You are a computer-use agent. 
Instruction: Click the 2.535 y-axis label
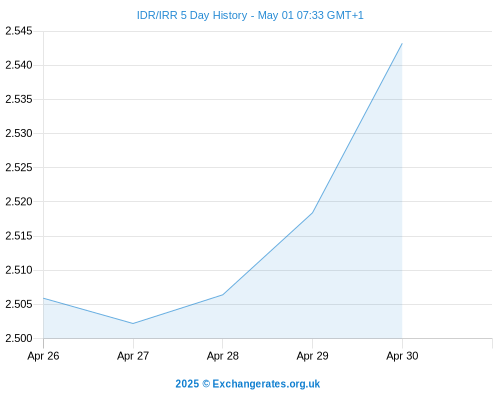(x=19, y=99)
